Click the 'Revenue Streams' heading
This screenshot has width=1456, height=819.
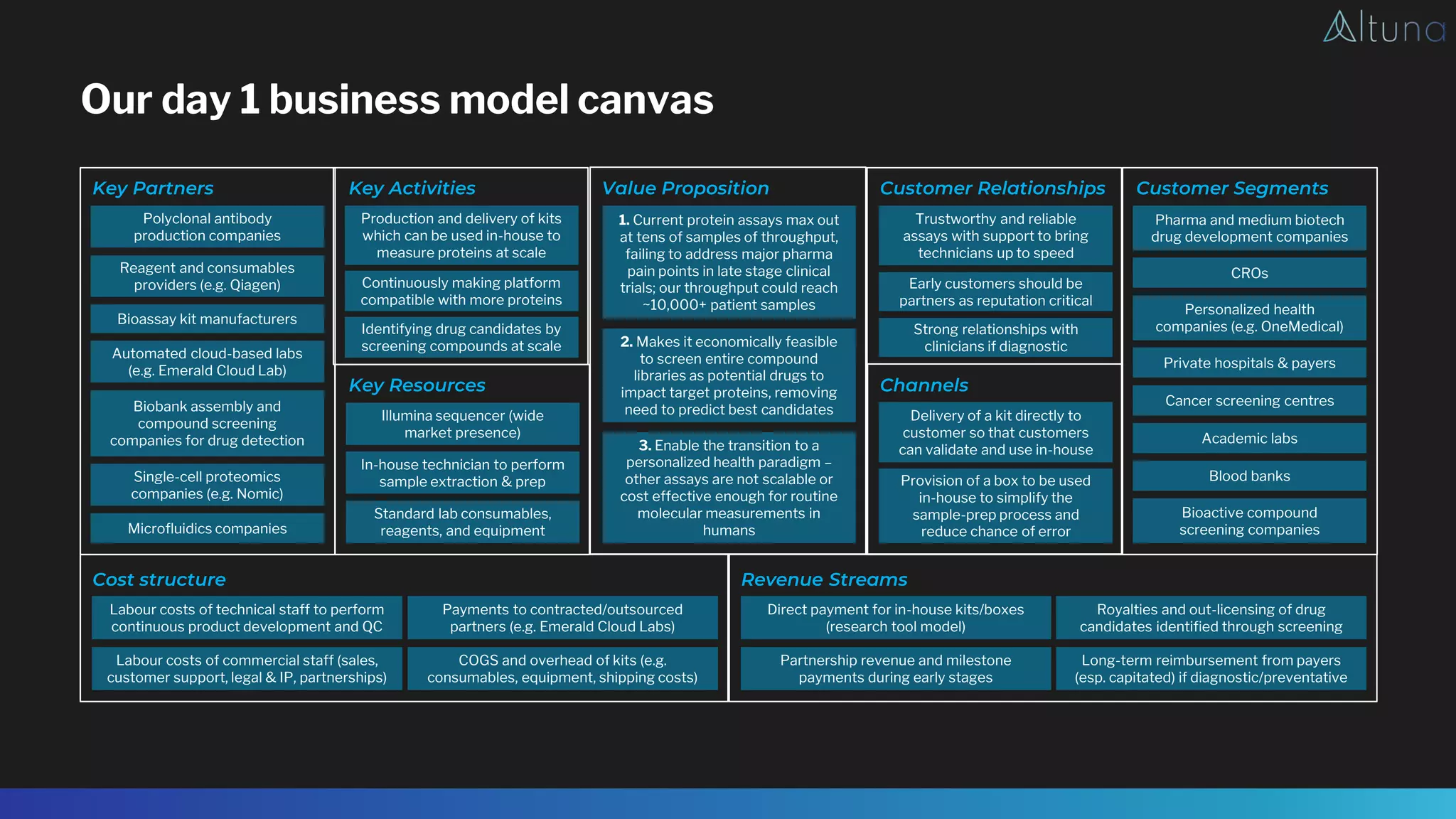point(824,579)
